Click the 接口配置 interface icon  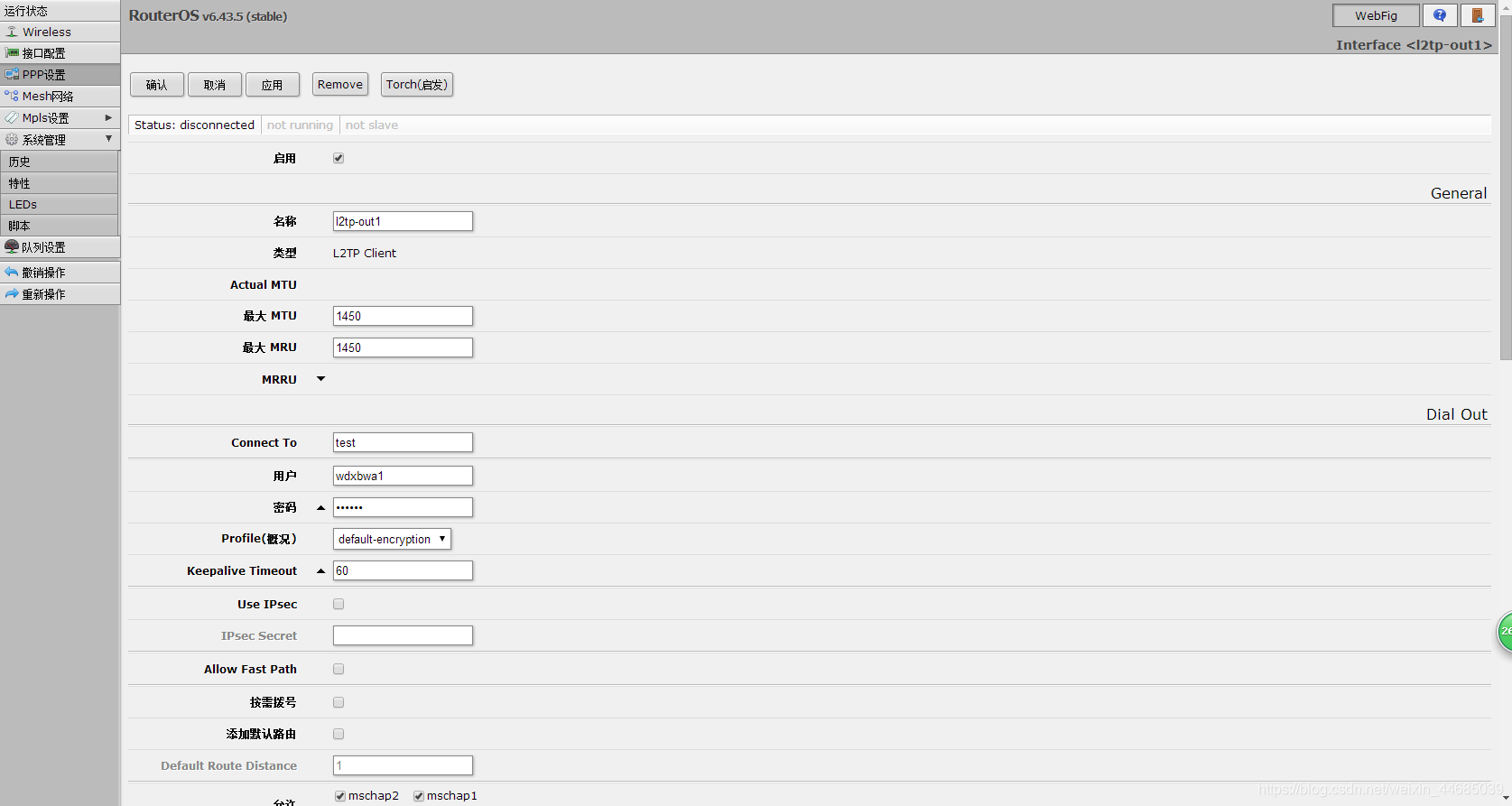pyautogui.click(x=12, y=53)
